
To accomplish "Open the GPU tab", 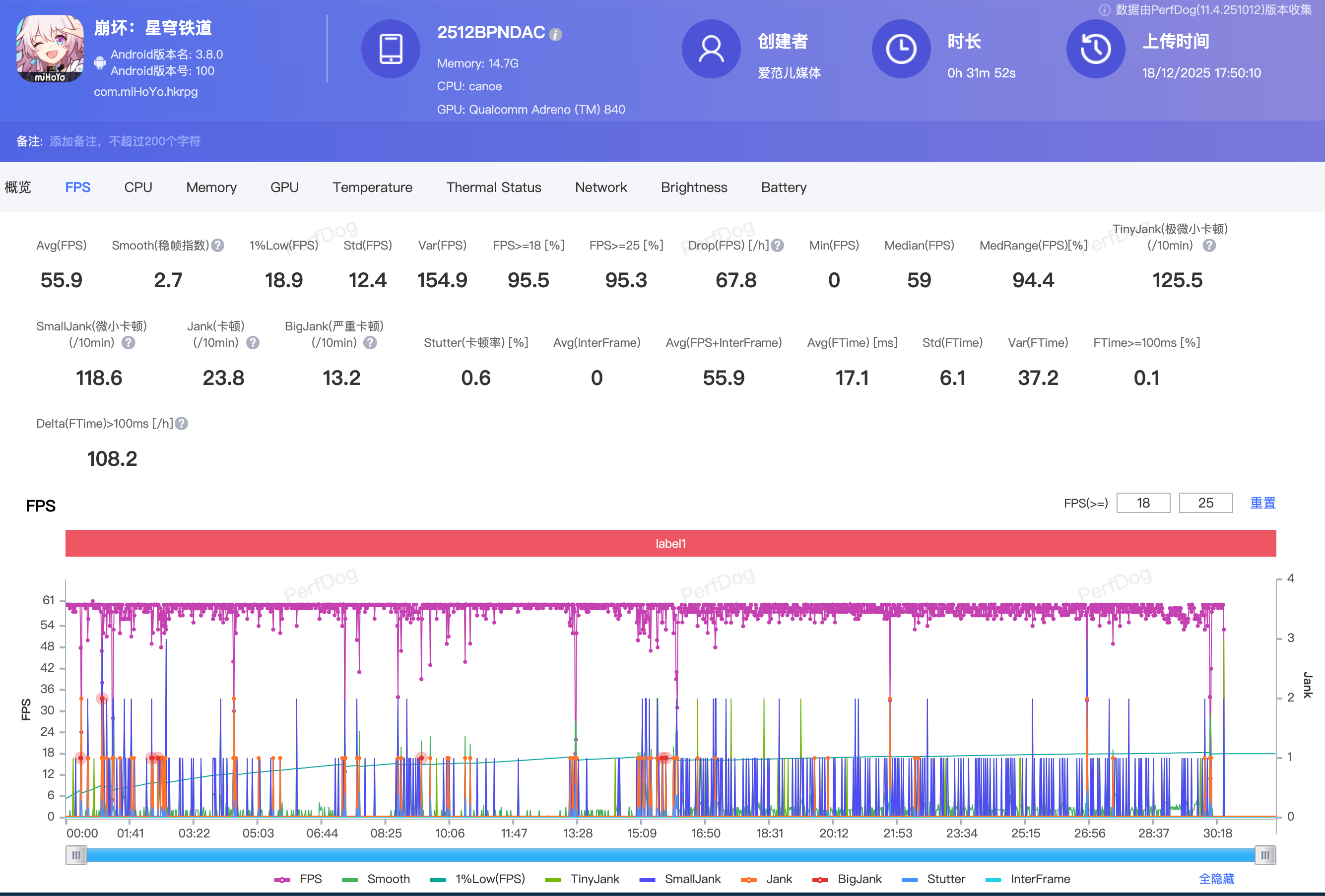I will tap(284, 188).
